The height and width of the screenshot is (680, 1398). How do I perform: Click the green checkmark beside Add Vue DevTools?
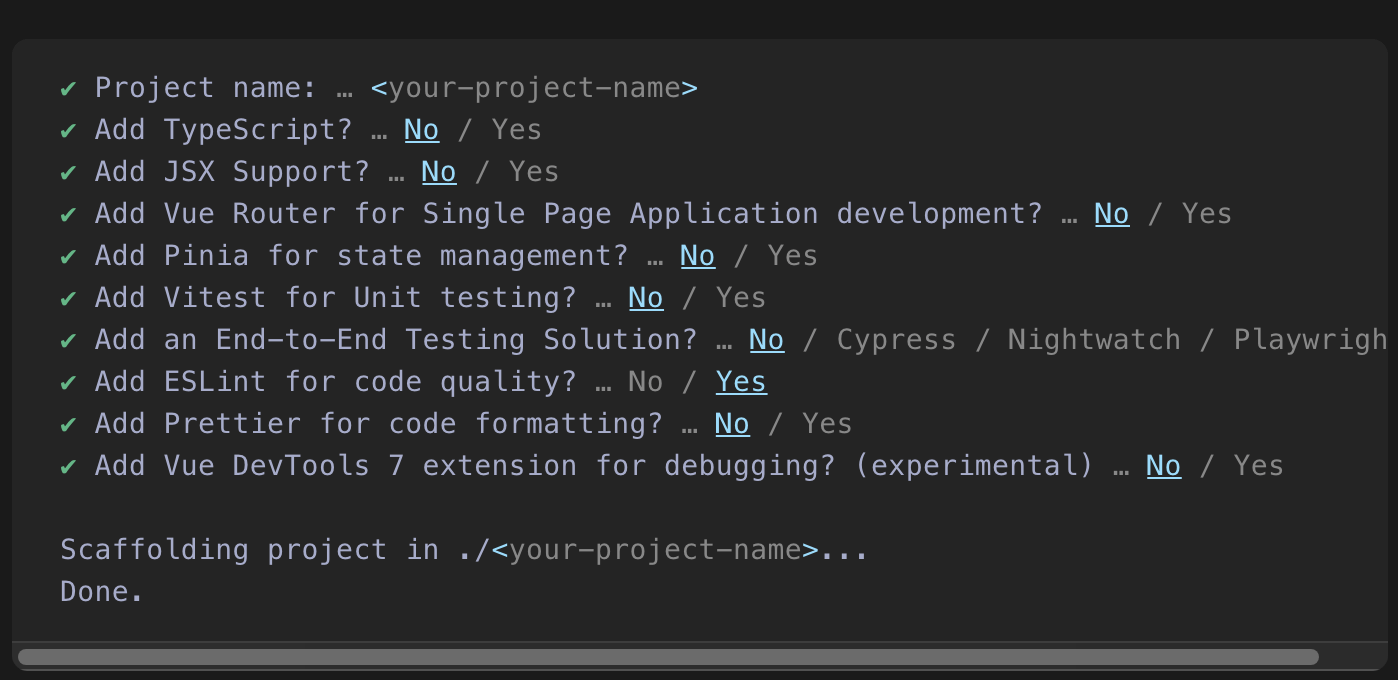(x=68, y=467)
